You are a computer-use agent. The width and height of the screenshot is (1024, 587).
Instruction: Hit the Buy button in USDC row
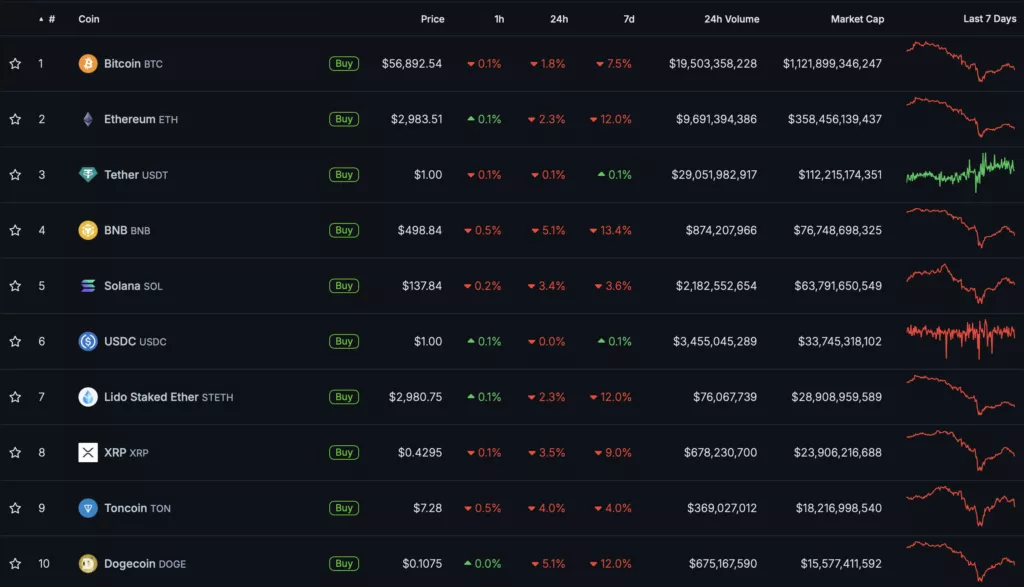coord(344,341)
